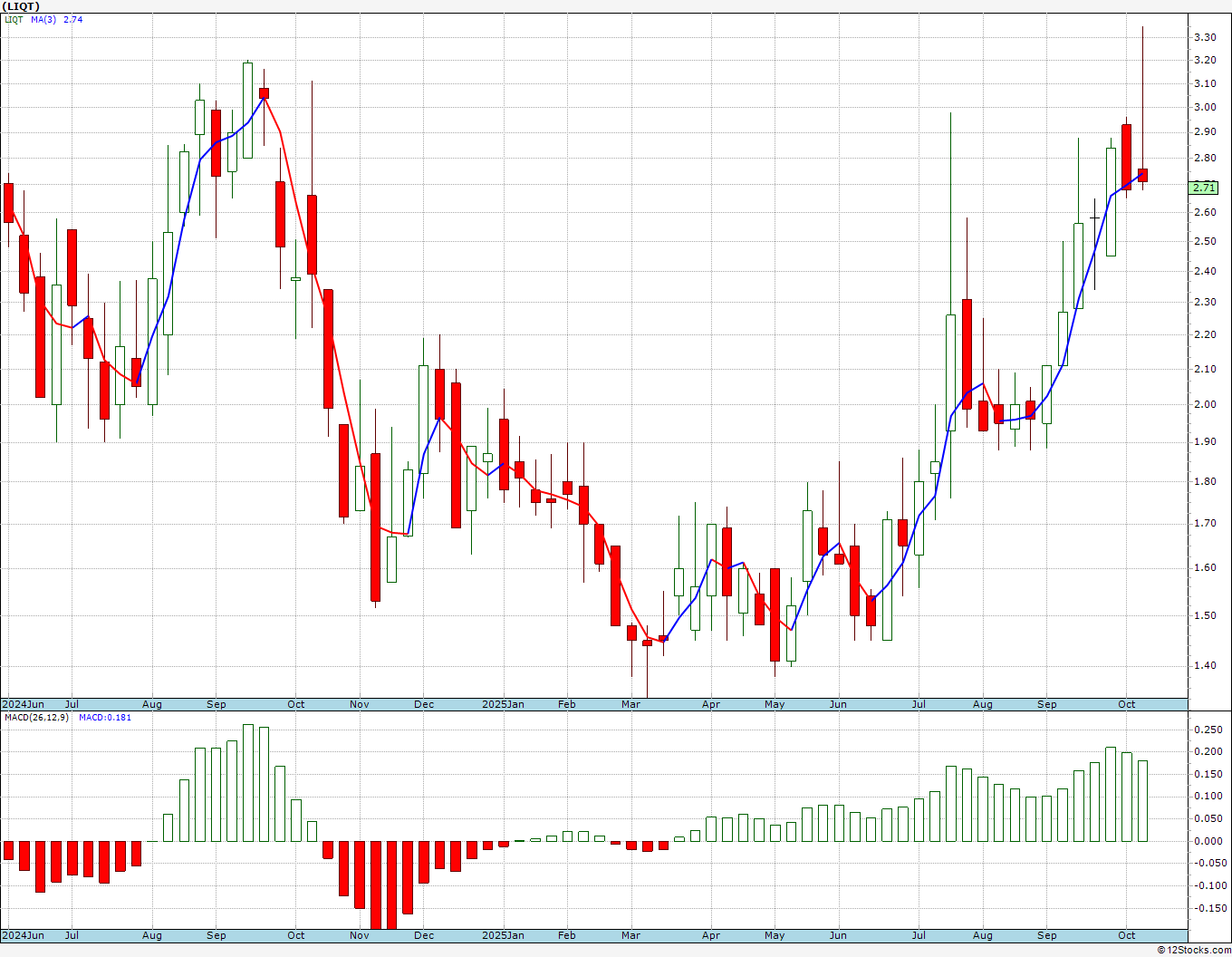Click the 0.100 MACD axis label
1232x957 pixels.
(x=1208, y=797)
